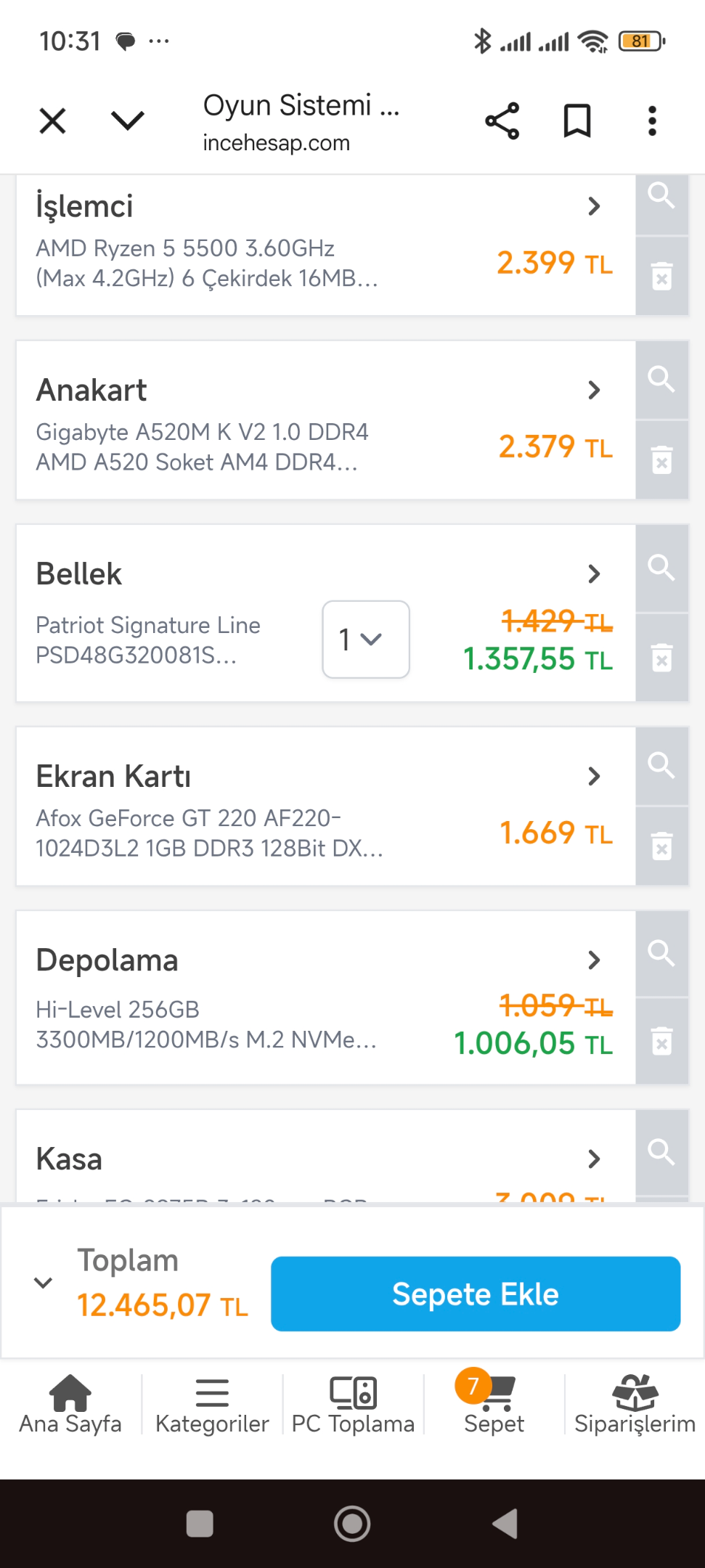
Task: Switch to Kategoriler tab
Action: tap(212, 1405)
